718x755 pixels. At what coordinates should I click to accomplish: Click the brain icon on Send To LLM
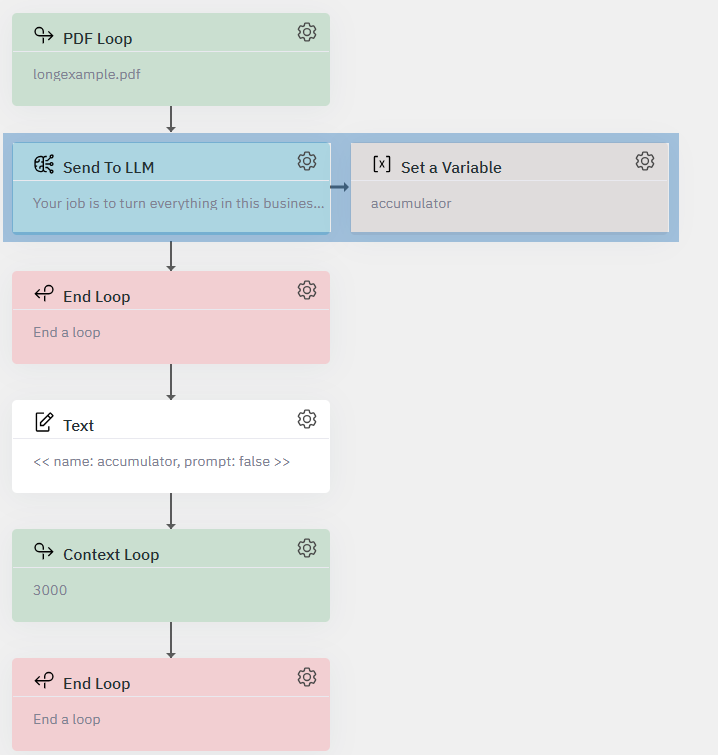[44, 165]
